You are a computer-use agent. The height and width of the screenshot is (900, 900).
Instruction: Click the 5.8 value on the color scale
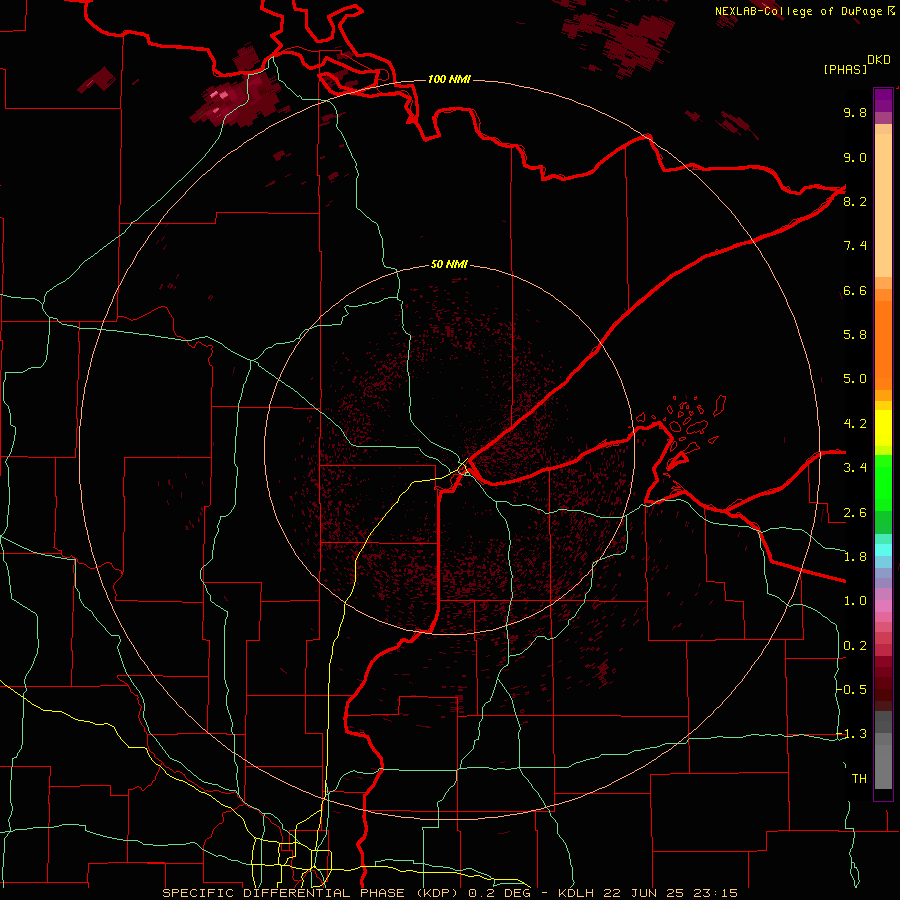[x=855, y=335]
